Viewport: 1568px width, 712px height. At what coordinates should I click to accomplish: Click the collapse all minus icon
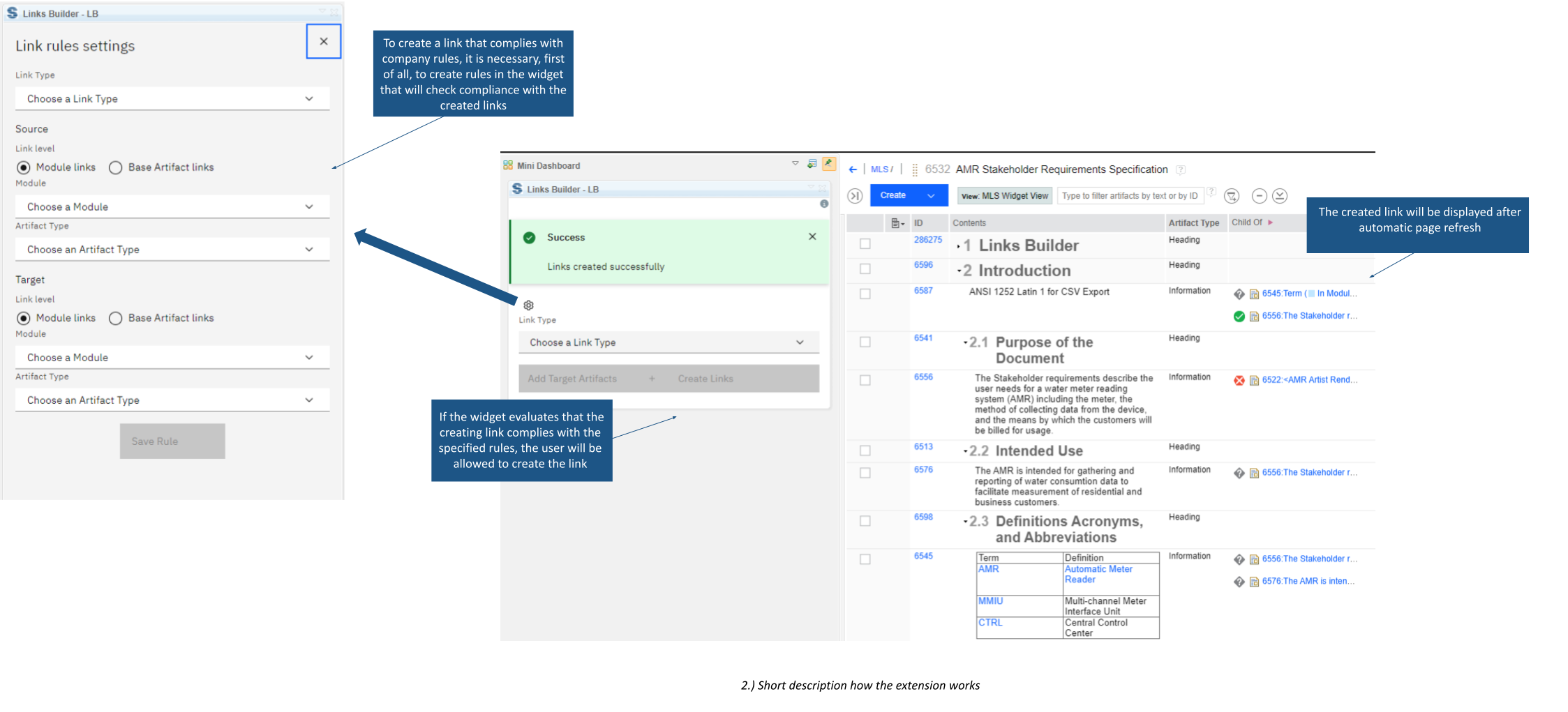click(x=1260, y=196)
